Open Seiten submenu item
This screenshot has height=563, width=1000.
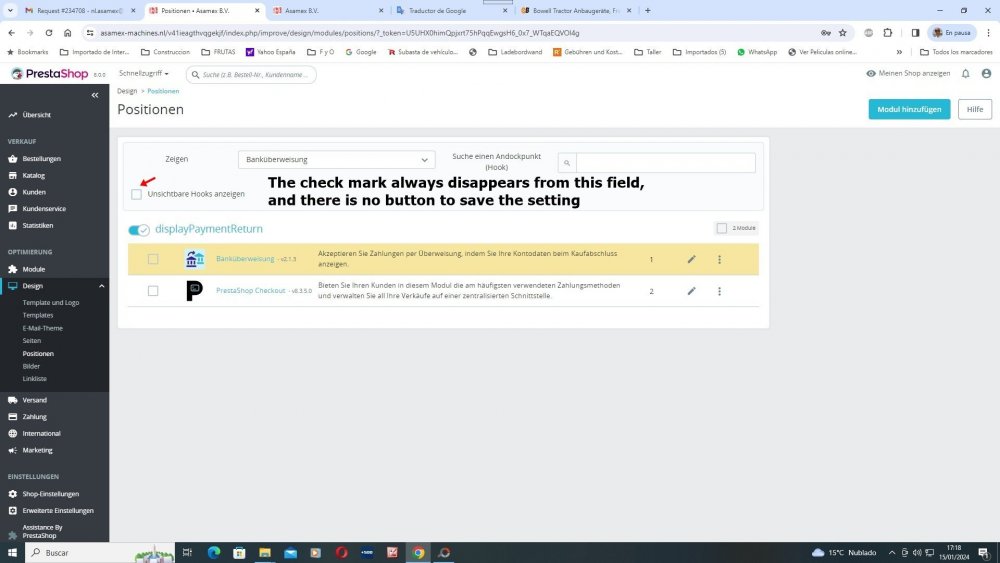32,341
